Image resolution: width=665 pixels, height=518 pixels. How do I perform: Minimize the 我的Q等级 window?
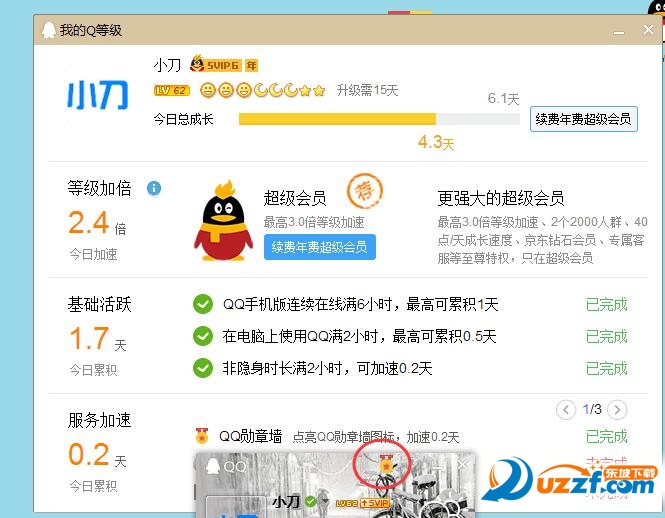click(x=619, y=31)
